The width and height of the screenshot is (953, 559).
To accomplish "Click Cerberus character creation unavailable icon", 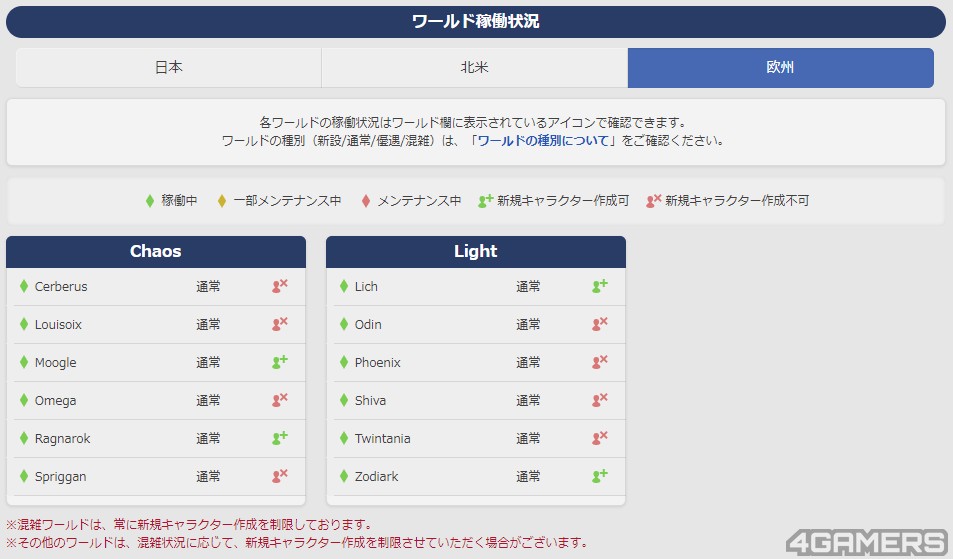I will point(280,286).
